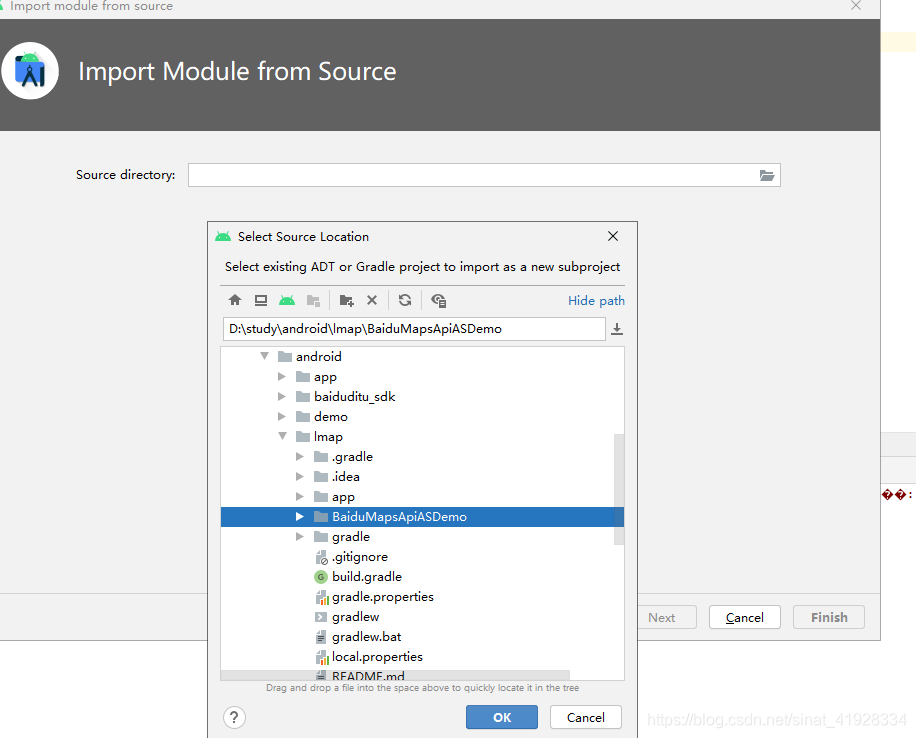Viewport: 916px width, 738px height.
Task: Expand the .gradle folder
Action: pos(300,456)
